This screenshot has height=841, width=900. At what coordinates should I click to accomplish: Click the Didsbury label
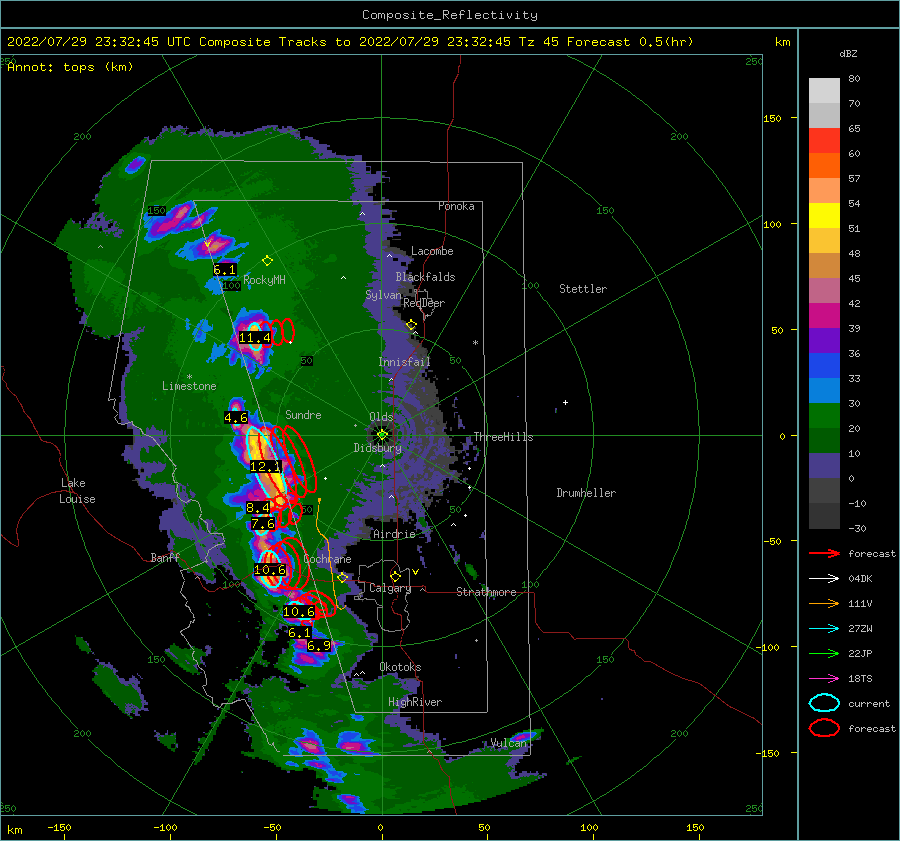377,448
